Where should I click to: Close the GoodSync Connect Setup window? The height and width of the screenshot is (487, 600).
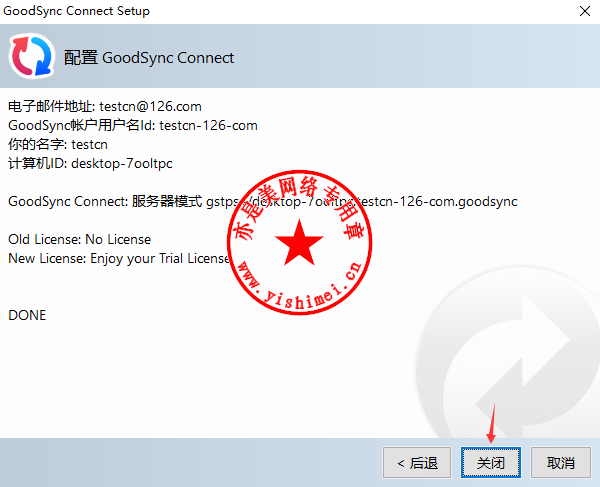(585, 11)
